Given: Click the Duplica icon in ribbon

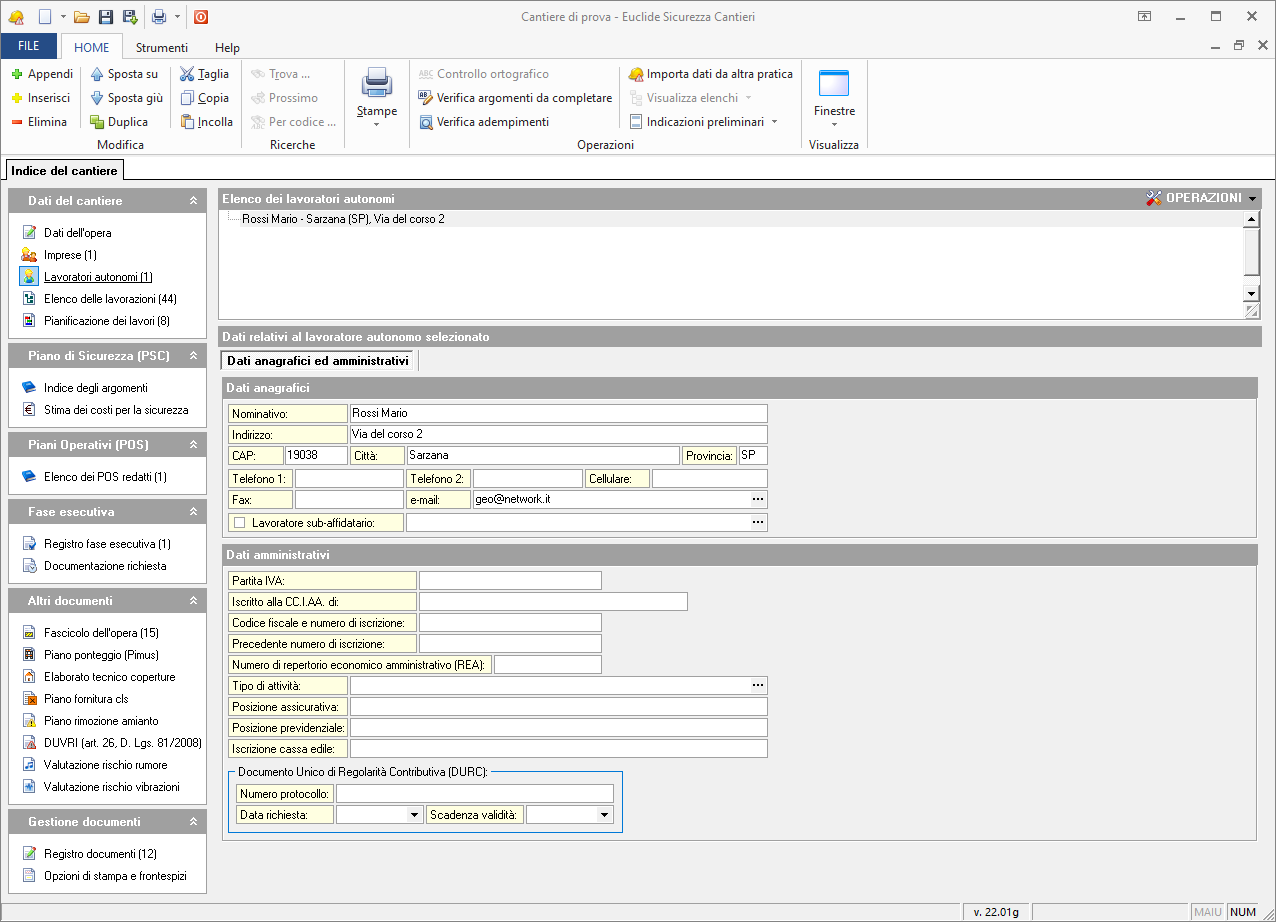Looking at the screenshot, I should 97,122.
